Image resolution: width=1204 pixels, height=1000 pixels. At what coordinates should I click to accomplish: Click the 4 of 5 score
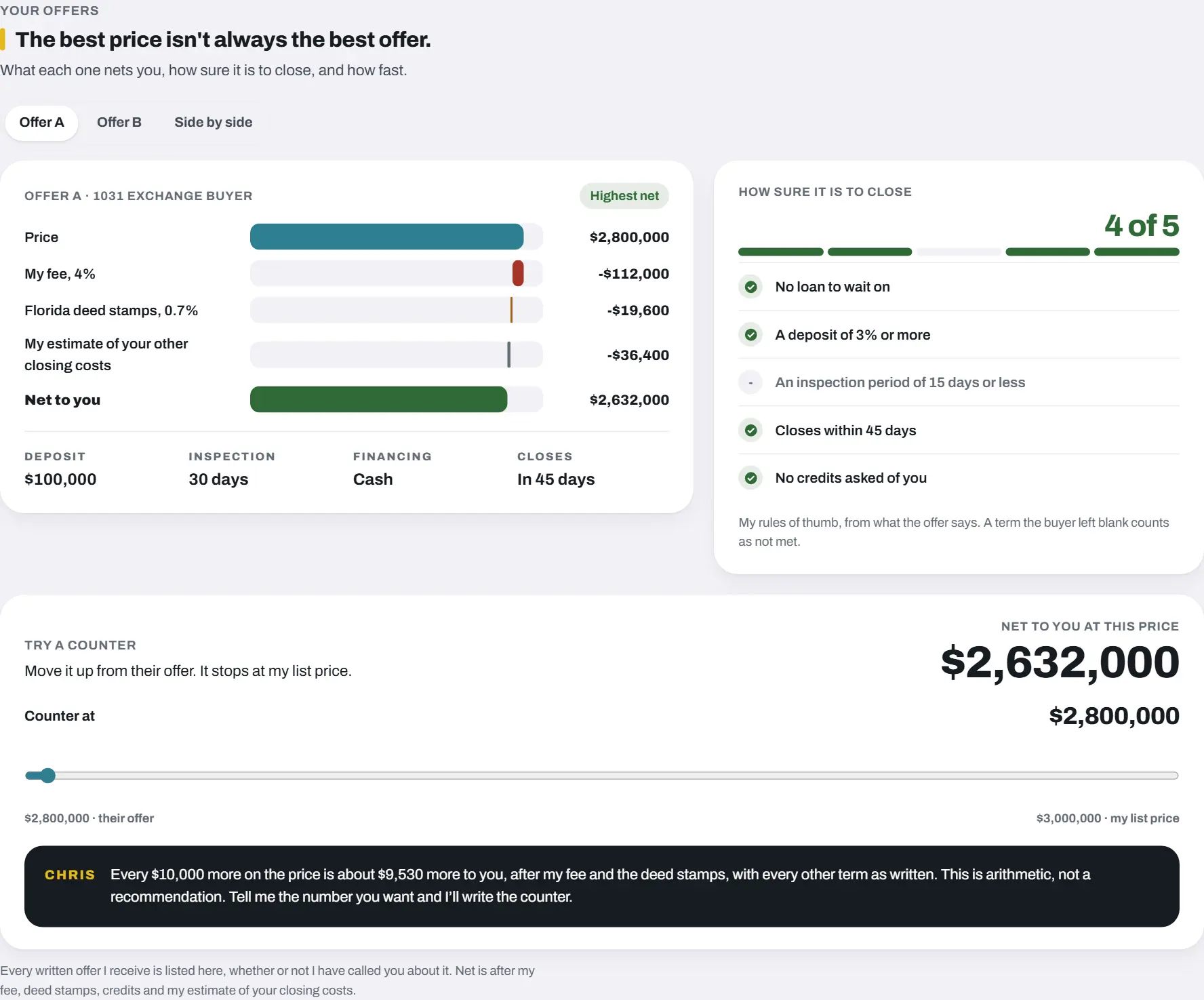pyautogui.click(x=1142, y=226)
